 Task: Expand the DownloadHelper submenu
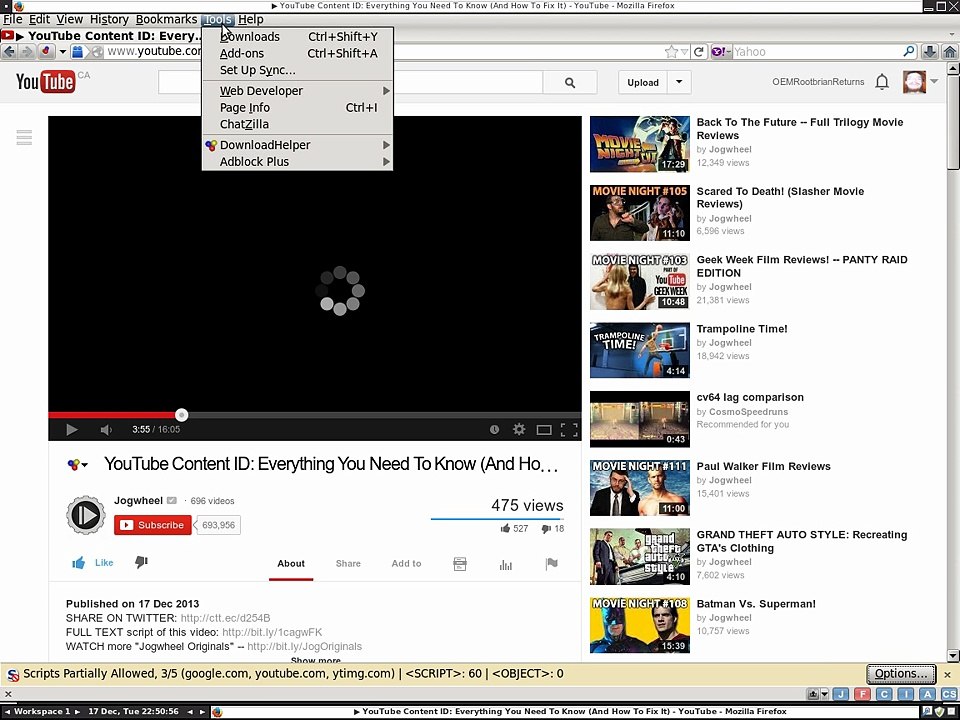pyautogui.click(x=298, y=145)
